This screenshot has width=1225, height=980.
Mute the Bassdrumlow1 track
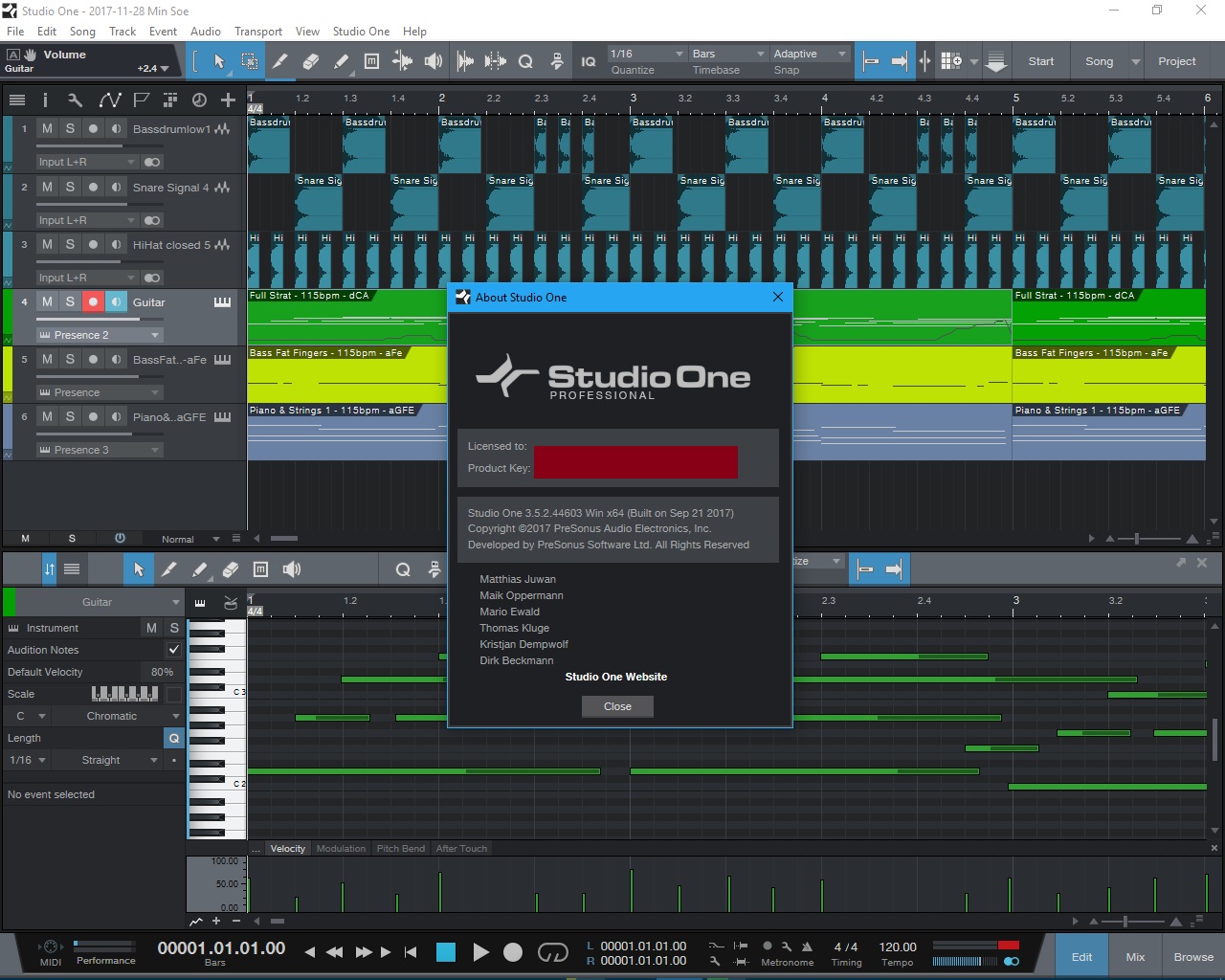pyautogui.click(x=47, y=128)
